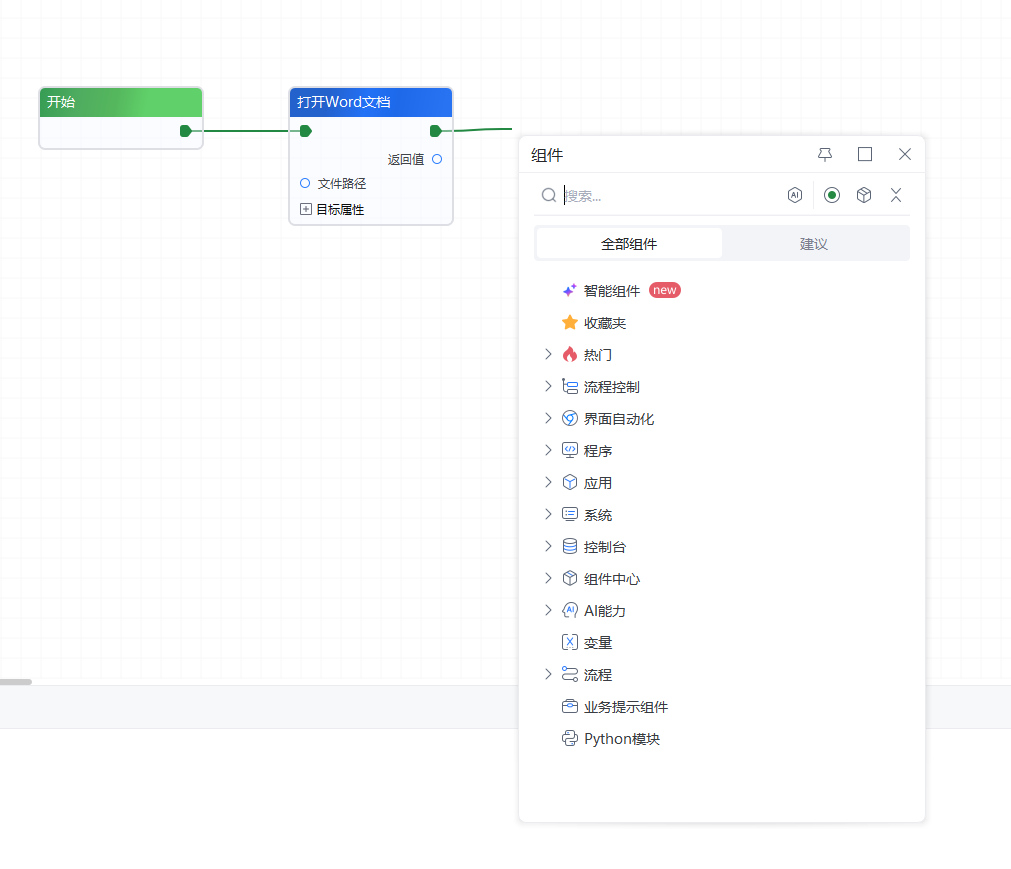Select the 全部组件 tab
Viewport: 1011px width, 869px height.
click(x=629, y=244)
